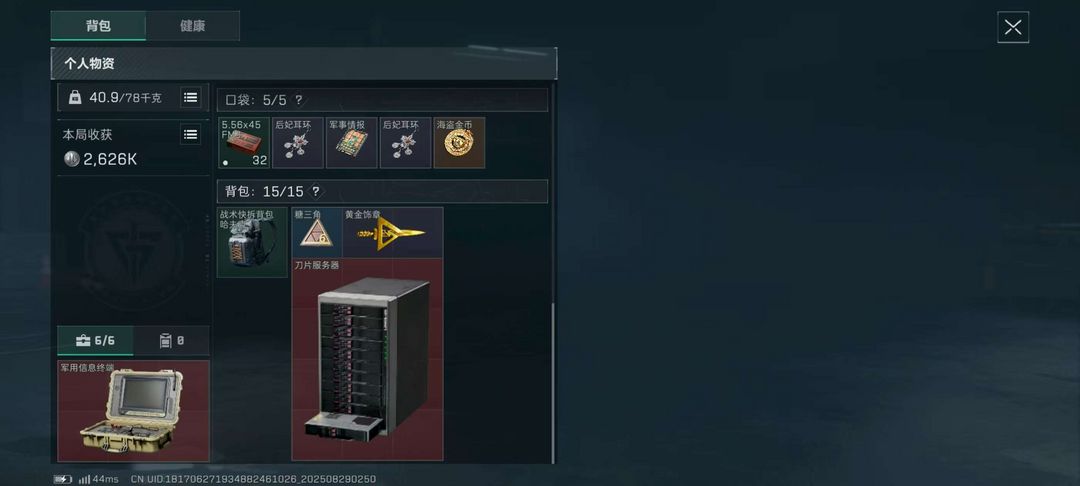Click the inventory panel vertical scrollbar
This screenshot has width=1080, height=486.
click(552, 383)
